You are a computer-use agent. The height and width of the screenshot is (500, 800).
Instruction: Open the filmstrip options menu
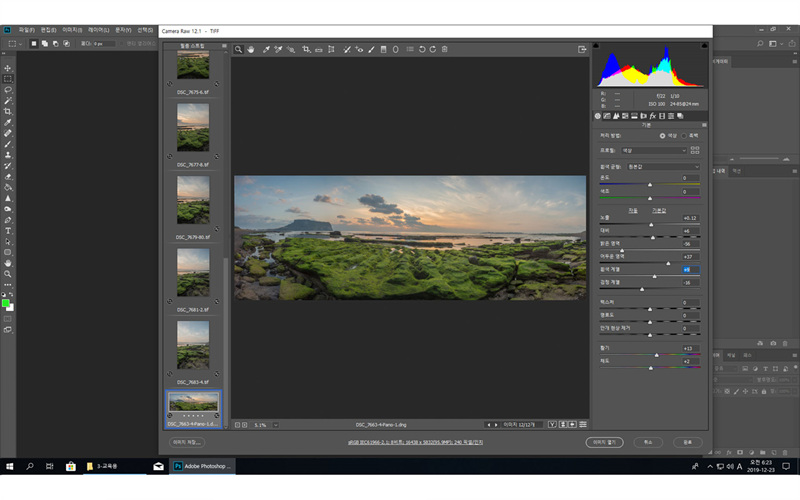(x=224, y=46)
